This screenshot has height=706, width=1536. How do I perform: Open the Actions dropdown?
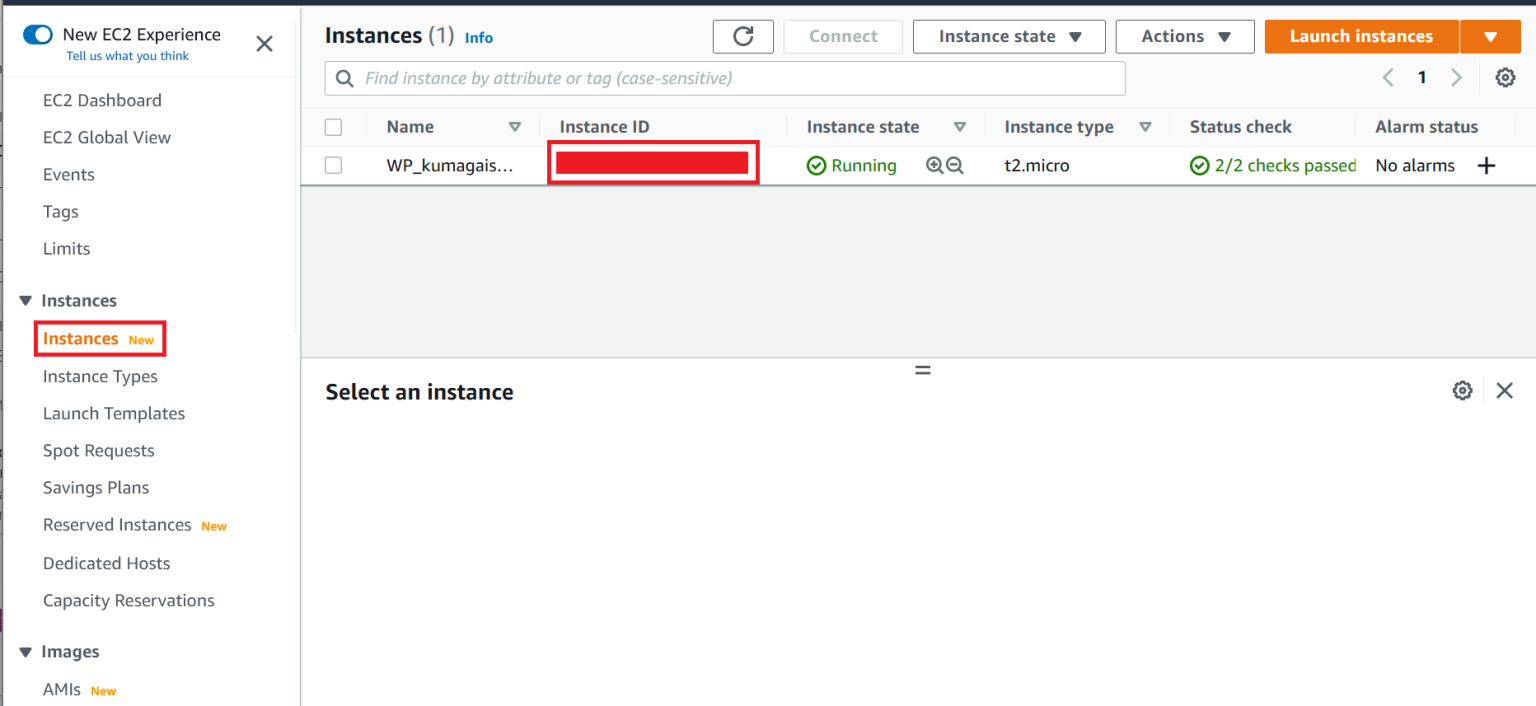tap(1184, 36)
